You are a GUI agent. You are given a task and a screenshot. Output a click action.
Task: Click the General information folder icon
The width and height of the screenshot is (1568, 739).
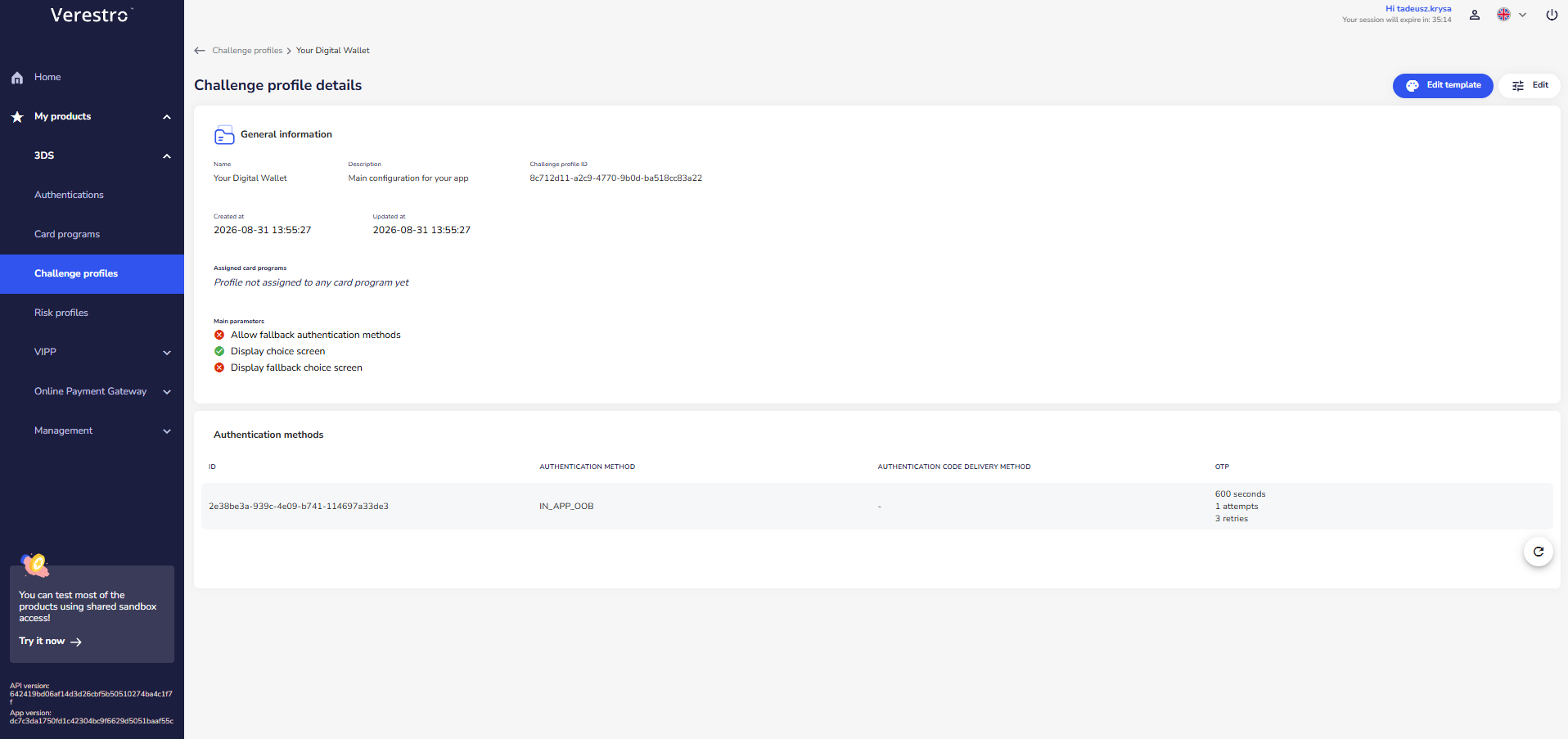[224, 135]
